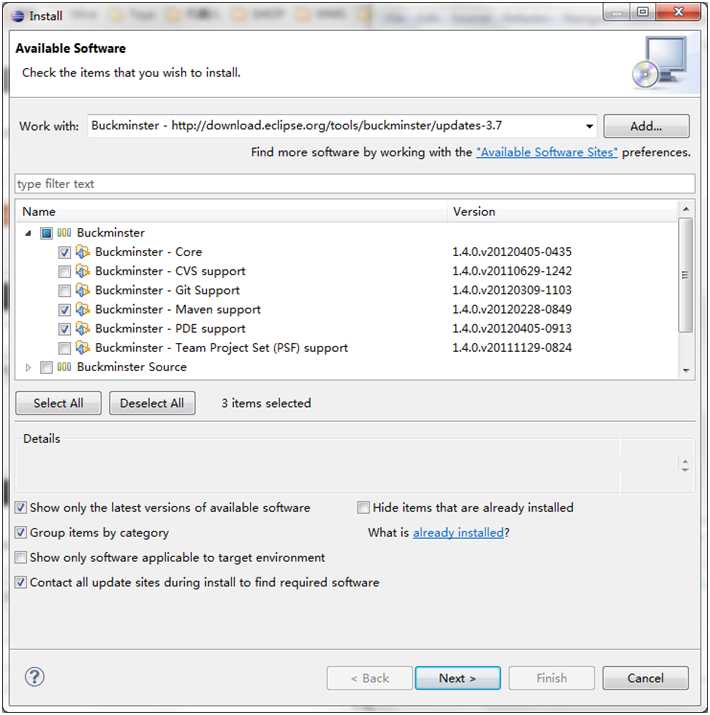Screen dimensions: 710x715
Task: Disable Group items by category
Action: [21, 533]
